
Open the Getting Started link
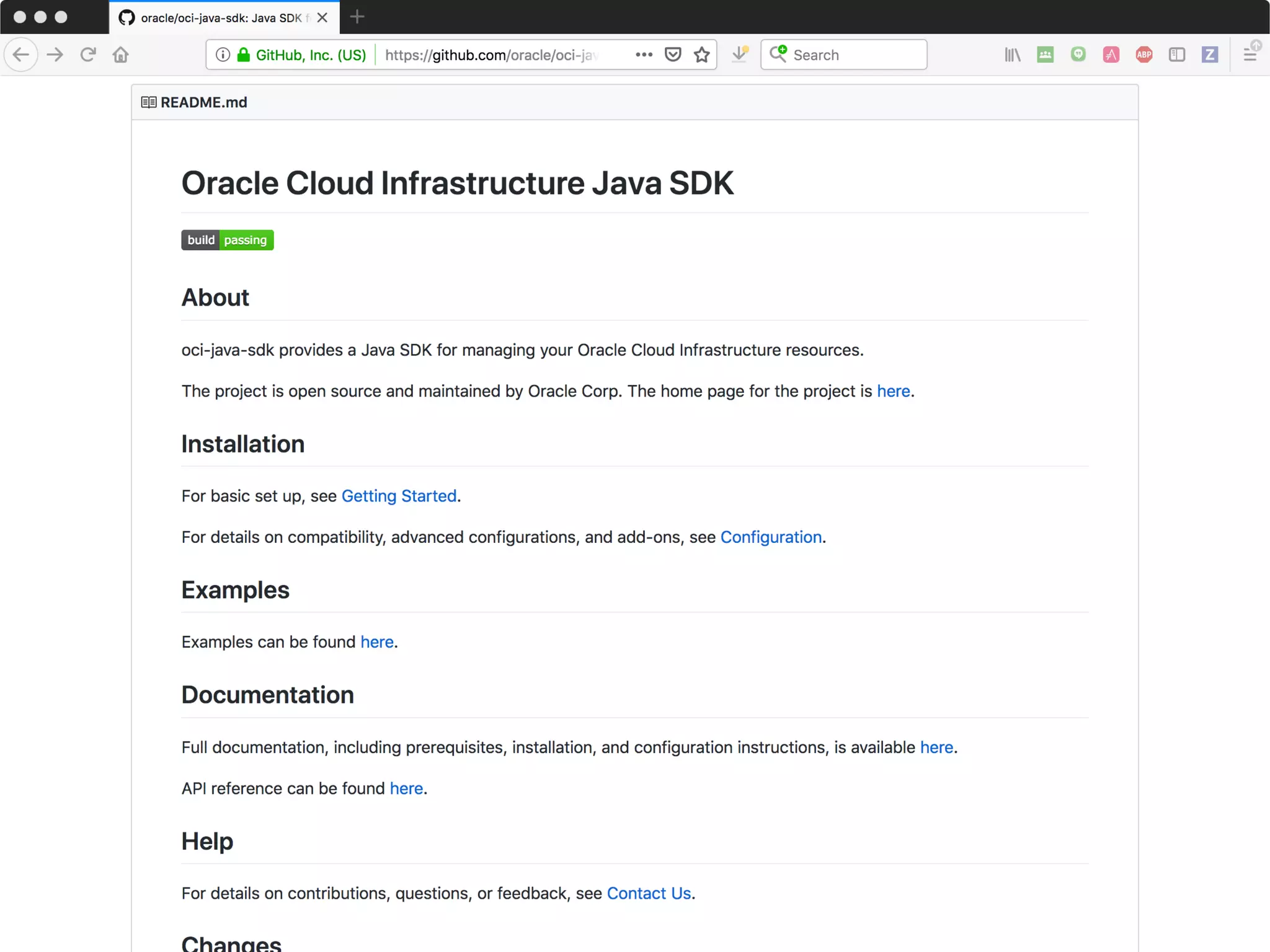pos(399,496)
